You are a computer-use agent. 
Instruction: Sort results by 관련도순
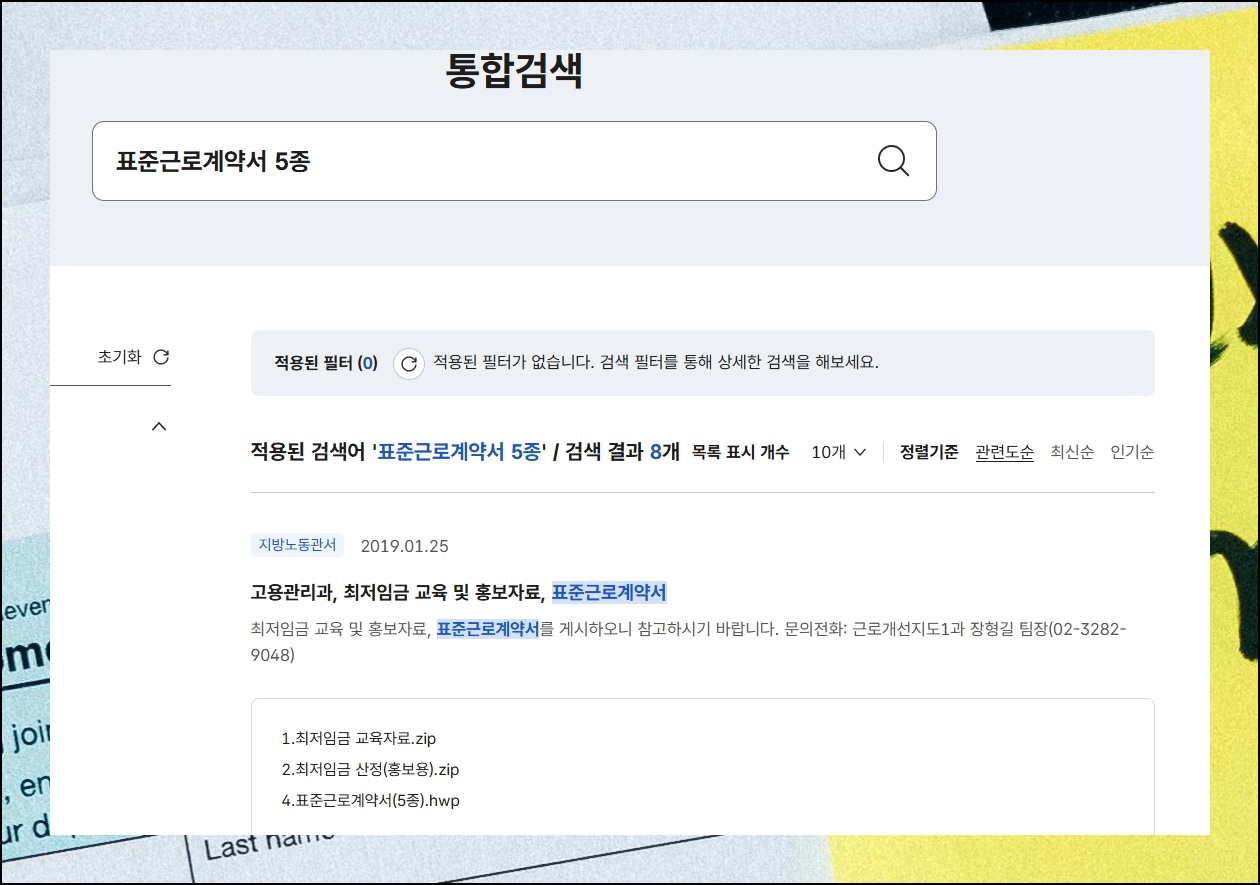pyautogui.click(x=1005, y=452)
